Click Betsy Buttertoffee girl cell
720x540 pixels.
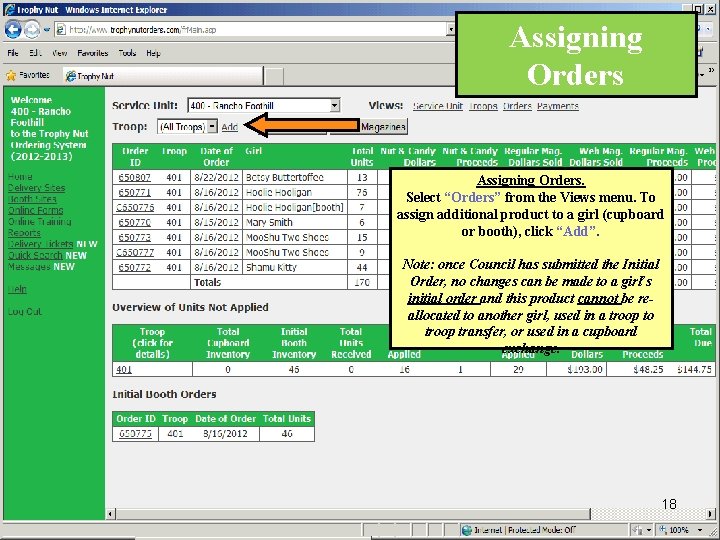pos(294,177)
